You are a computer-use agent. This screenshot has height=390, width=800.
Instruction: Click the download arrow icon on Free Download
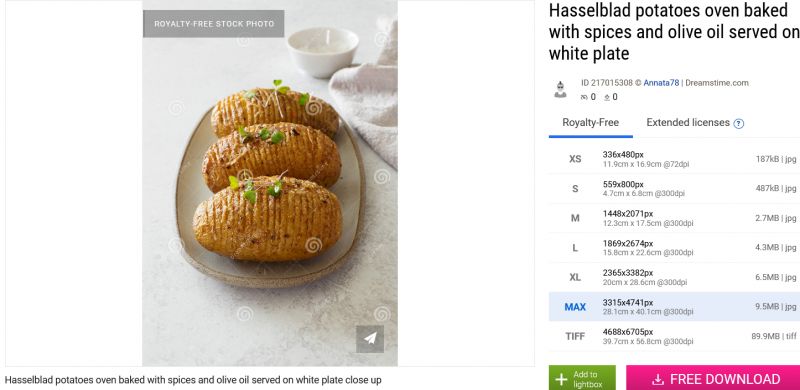[x=658, y=379]
